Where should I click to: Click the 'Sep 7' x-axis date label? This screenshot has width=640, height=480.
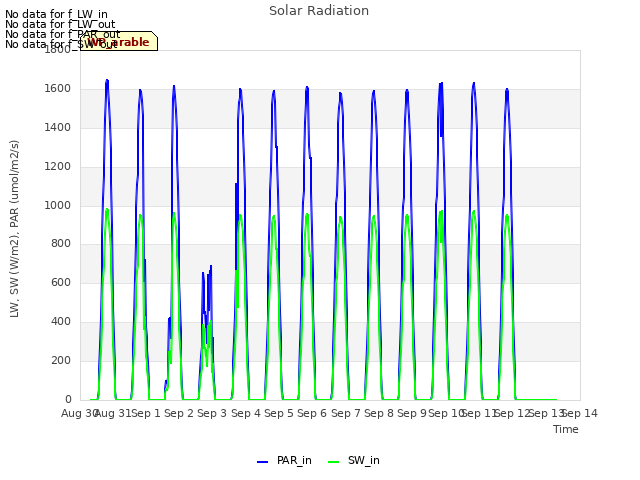(346, 413)
